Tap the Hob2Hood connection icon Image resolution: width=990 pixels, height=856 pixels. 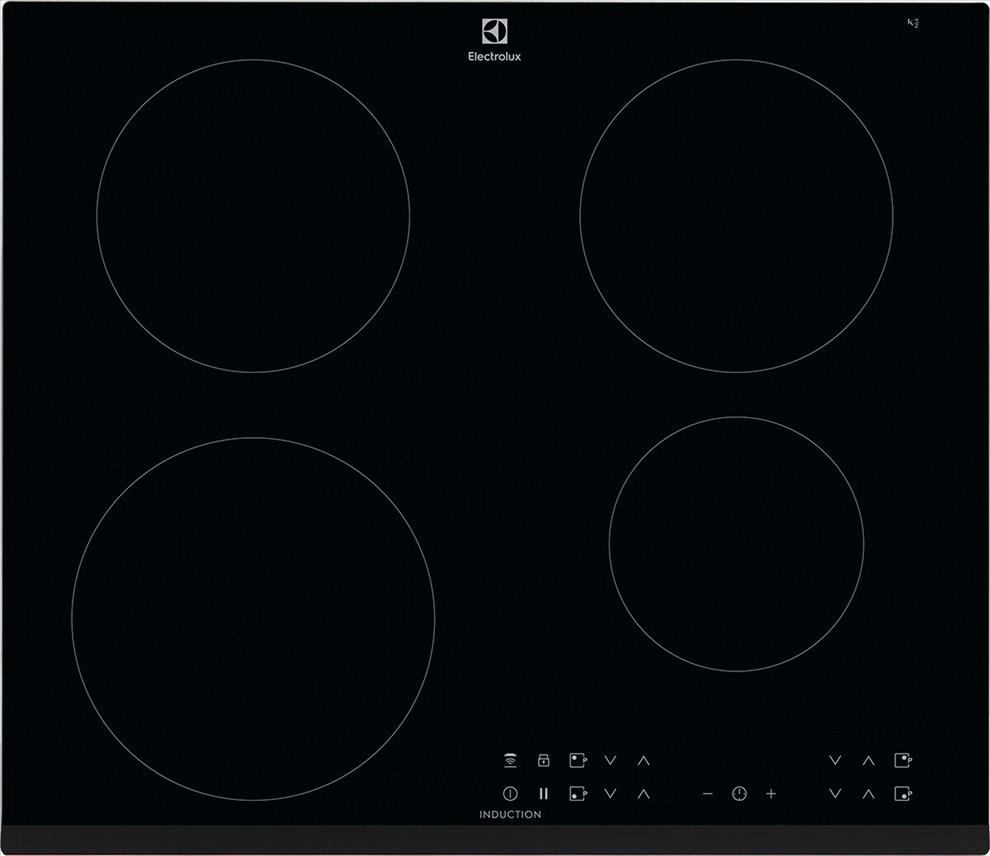(510, 761)
